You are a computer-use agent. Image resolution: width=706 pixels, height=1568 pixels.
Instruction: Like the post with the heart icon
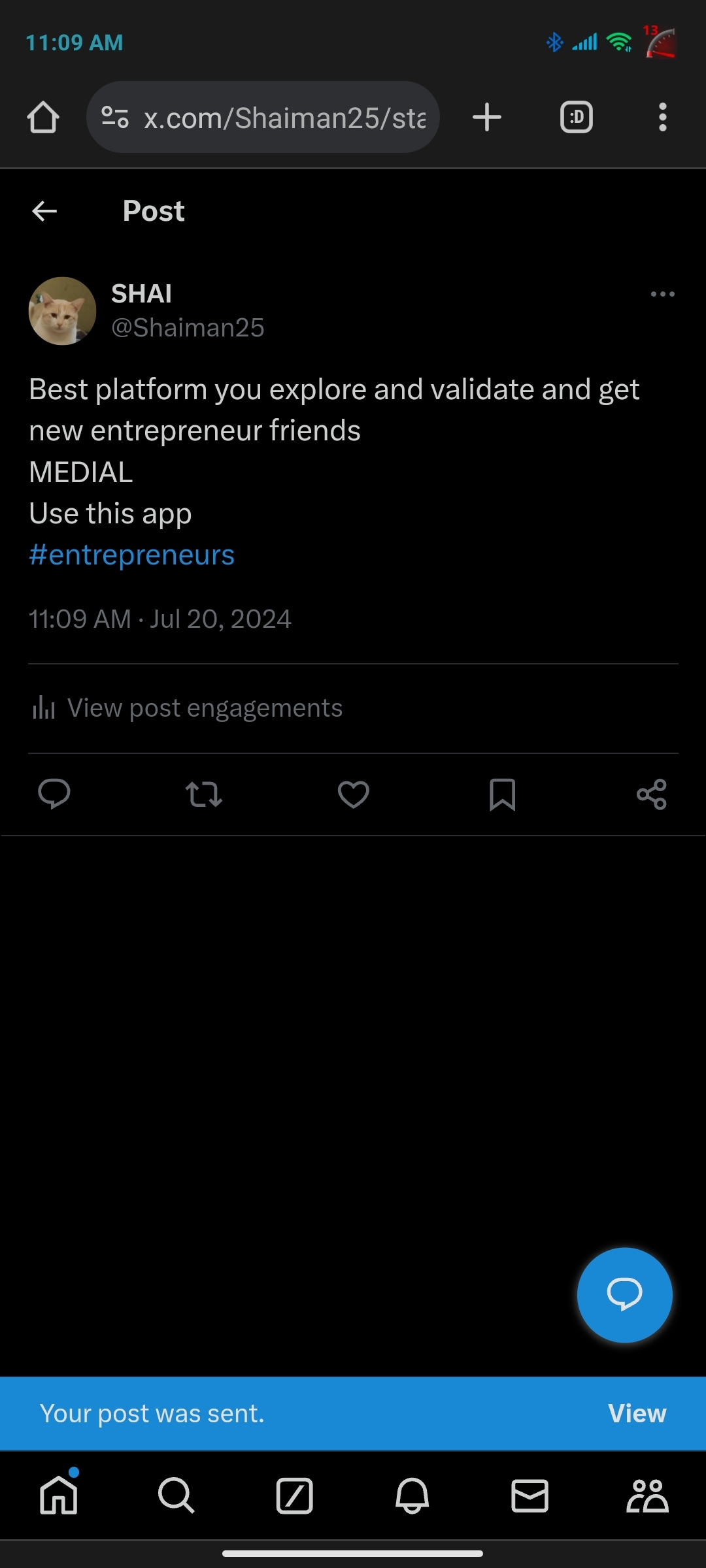click(354, 794)
